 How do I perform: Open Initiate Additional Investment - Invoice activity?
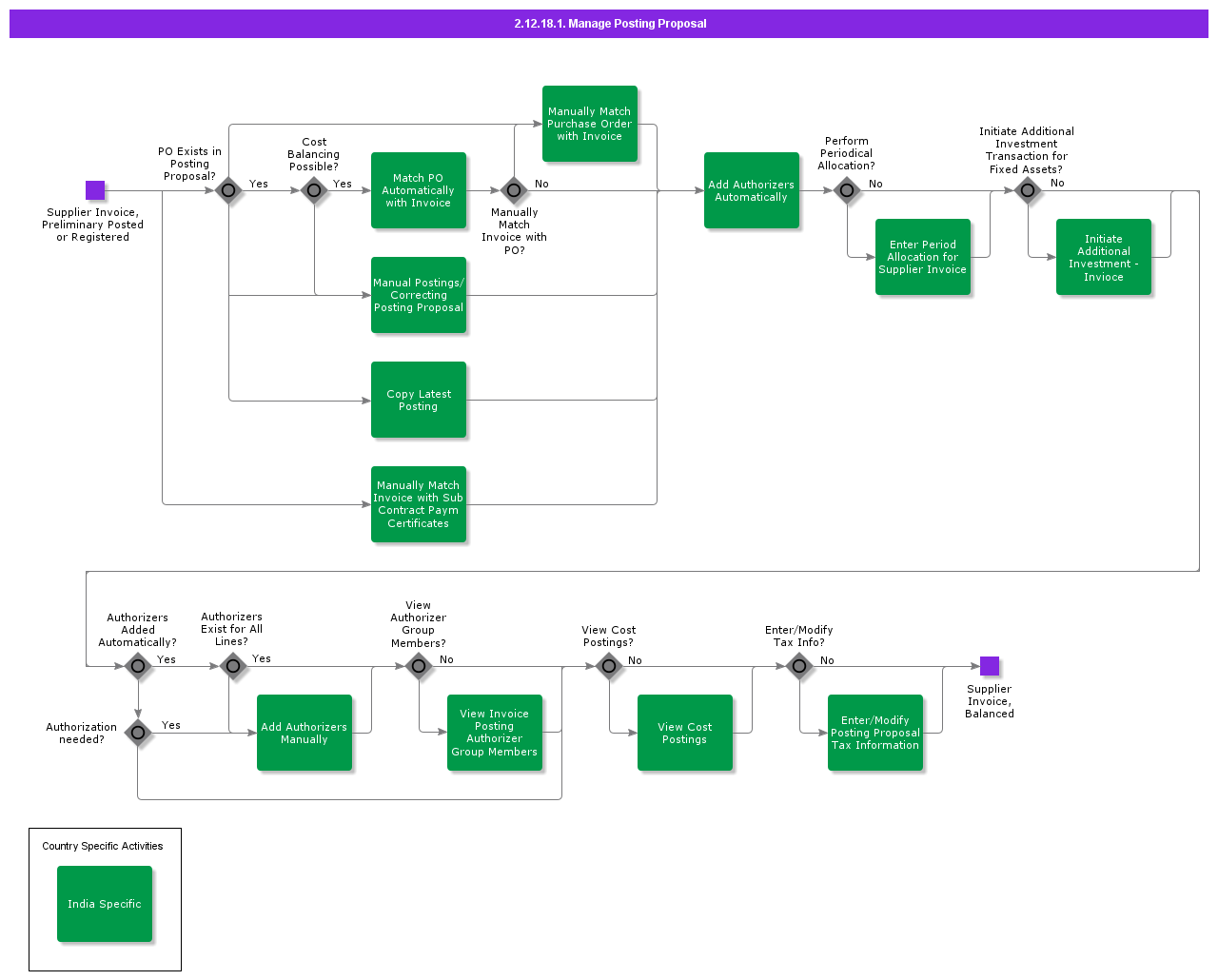[x=1104, y=257]
